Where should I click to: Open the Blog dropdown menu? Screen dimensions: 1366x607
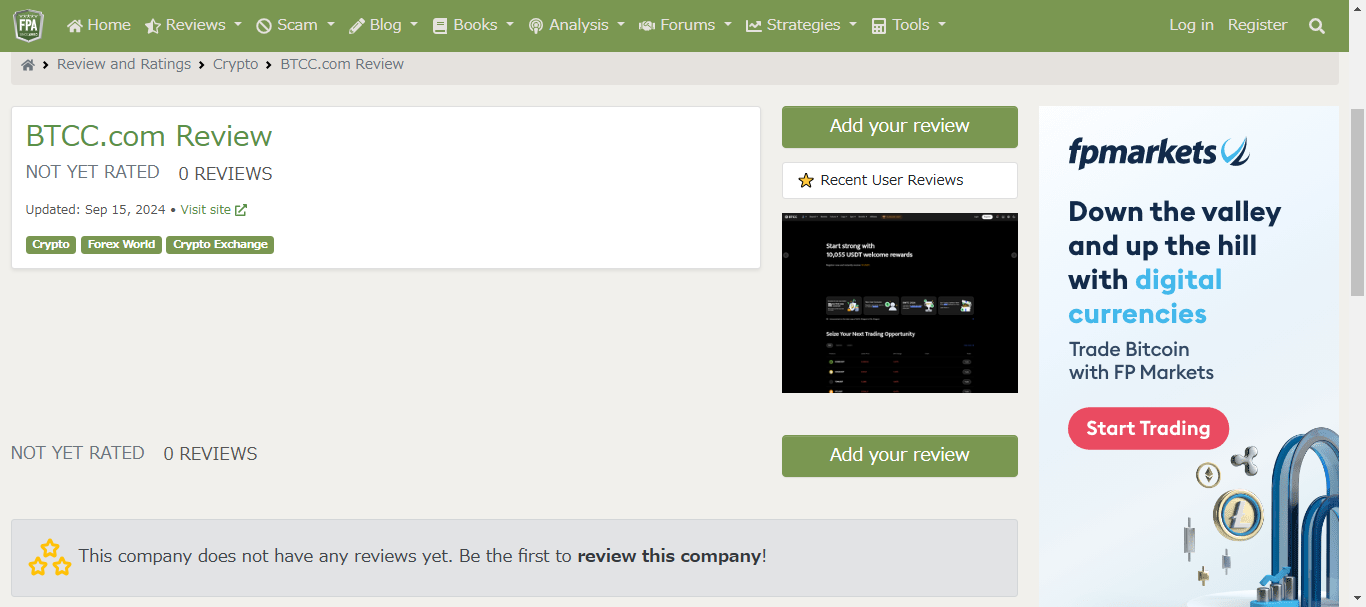coord(382,25)
